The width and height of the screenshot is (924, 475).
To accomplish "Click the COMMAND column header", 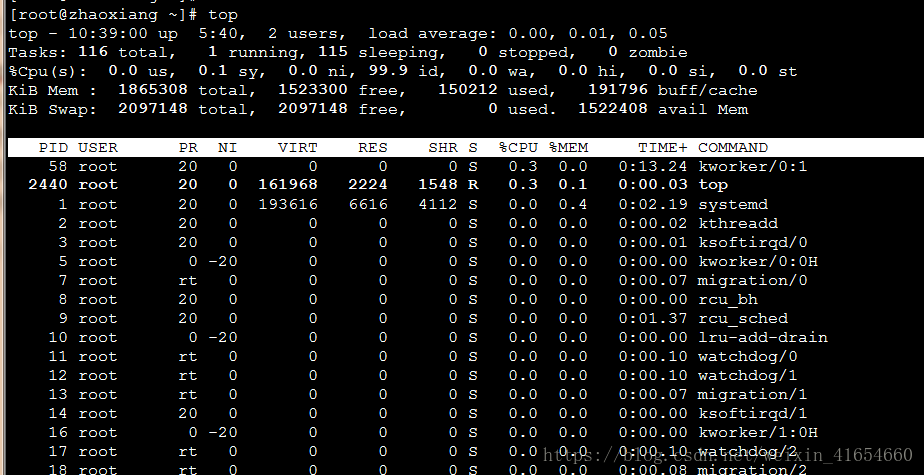I will (x=732, y=147).
